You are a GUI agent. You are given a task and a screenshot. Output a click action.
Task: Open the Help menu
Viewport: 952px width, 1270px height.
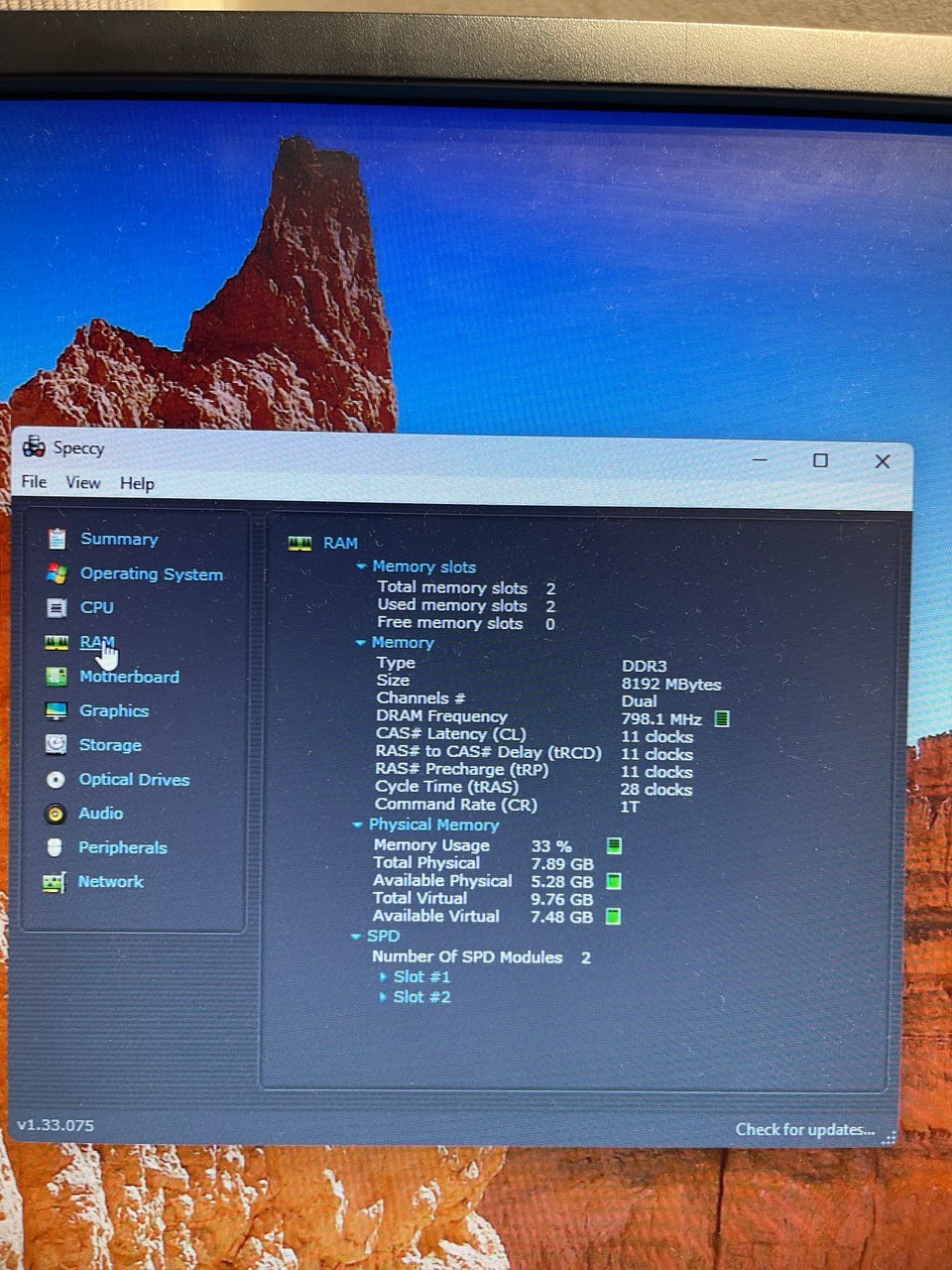point(137,484)
